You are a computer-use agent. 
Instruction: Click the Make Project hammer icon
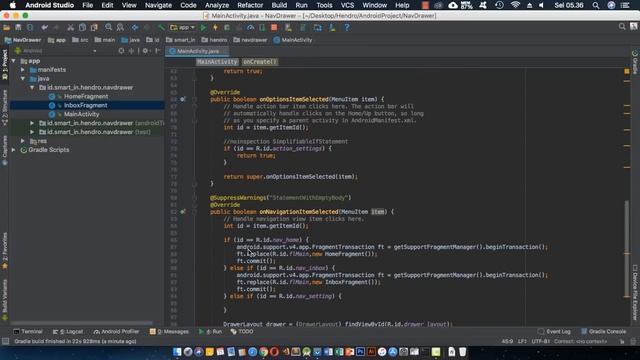[x=161, y=27]
